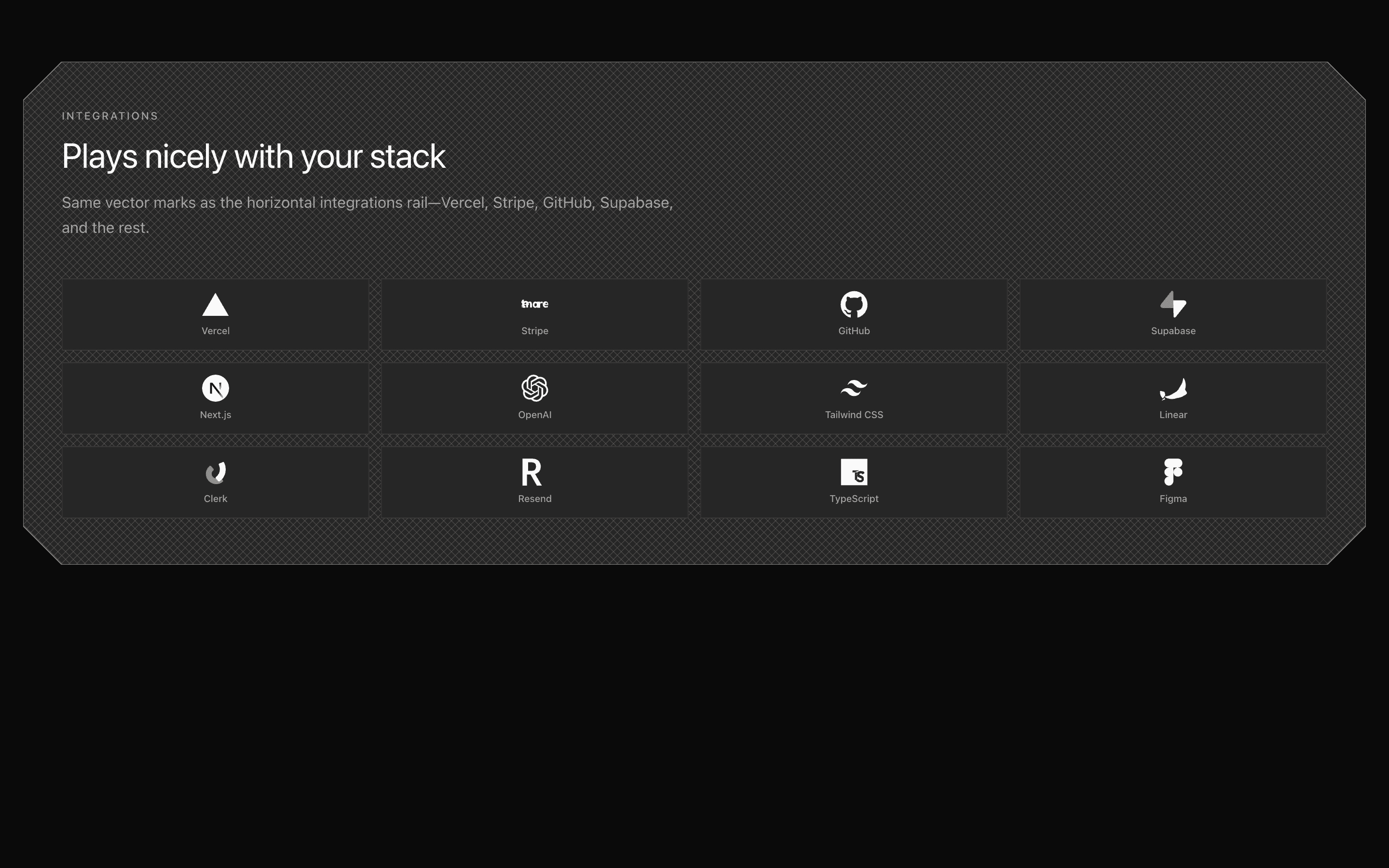
Task: Select the Clerk swirl icon
Action: point(215,472)
